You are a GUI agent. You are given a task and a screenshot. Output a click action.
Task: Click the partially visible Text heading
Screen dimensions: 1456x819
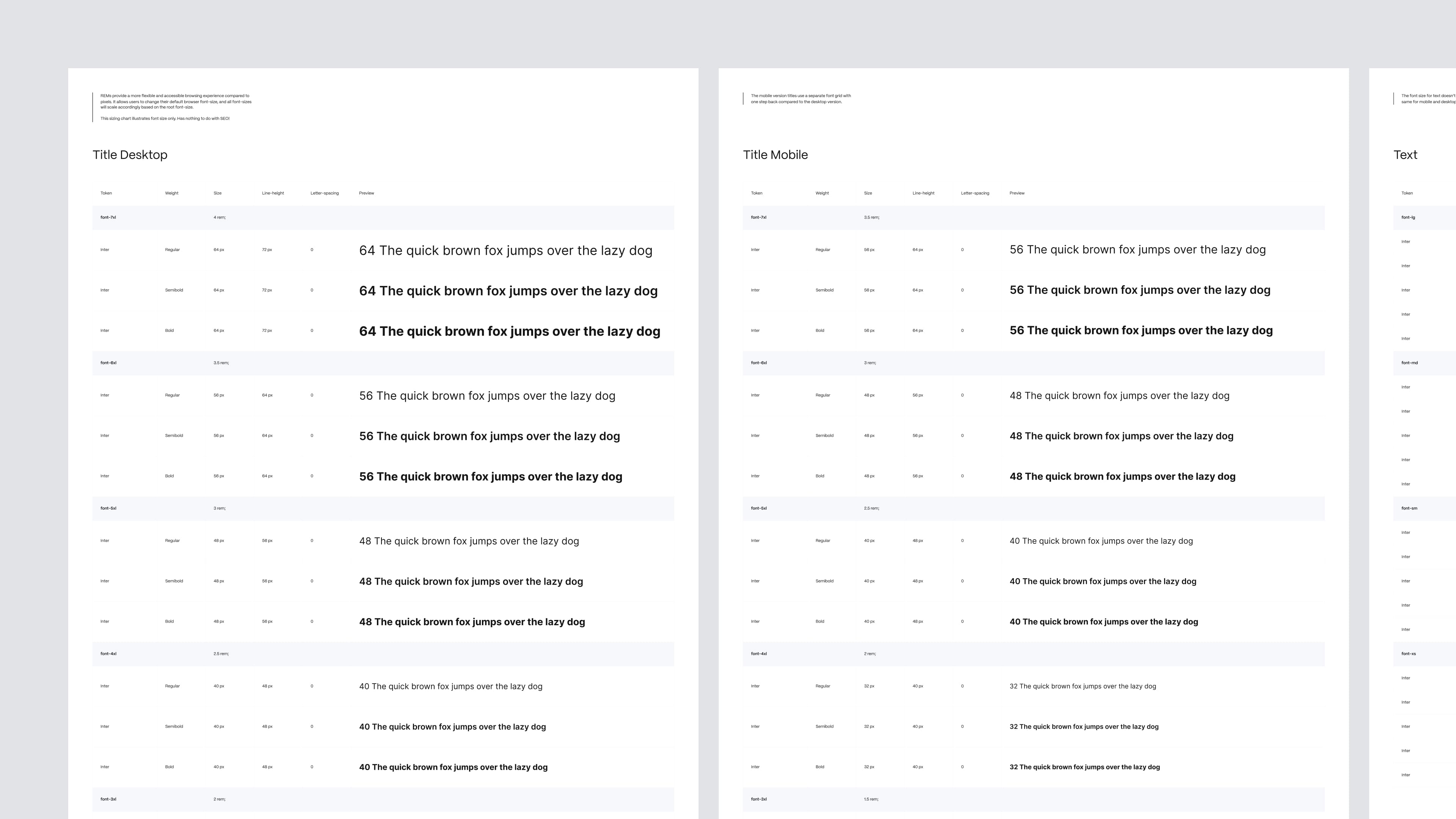(x=1405, y=155)
